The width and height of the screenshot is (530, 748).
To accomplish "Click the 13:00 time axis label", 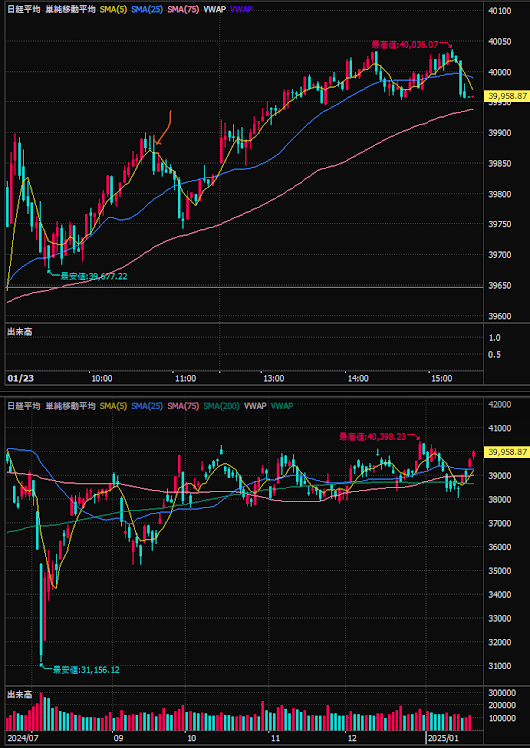I will [273, 378].
